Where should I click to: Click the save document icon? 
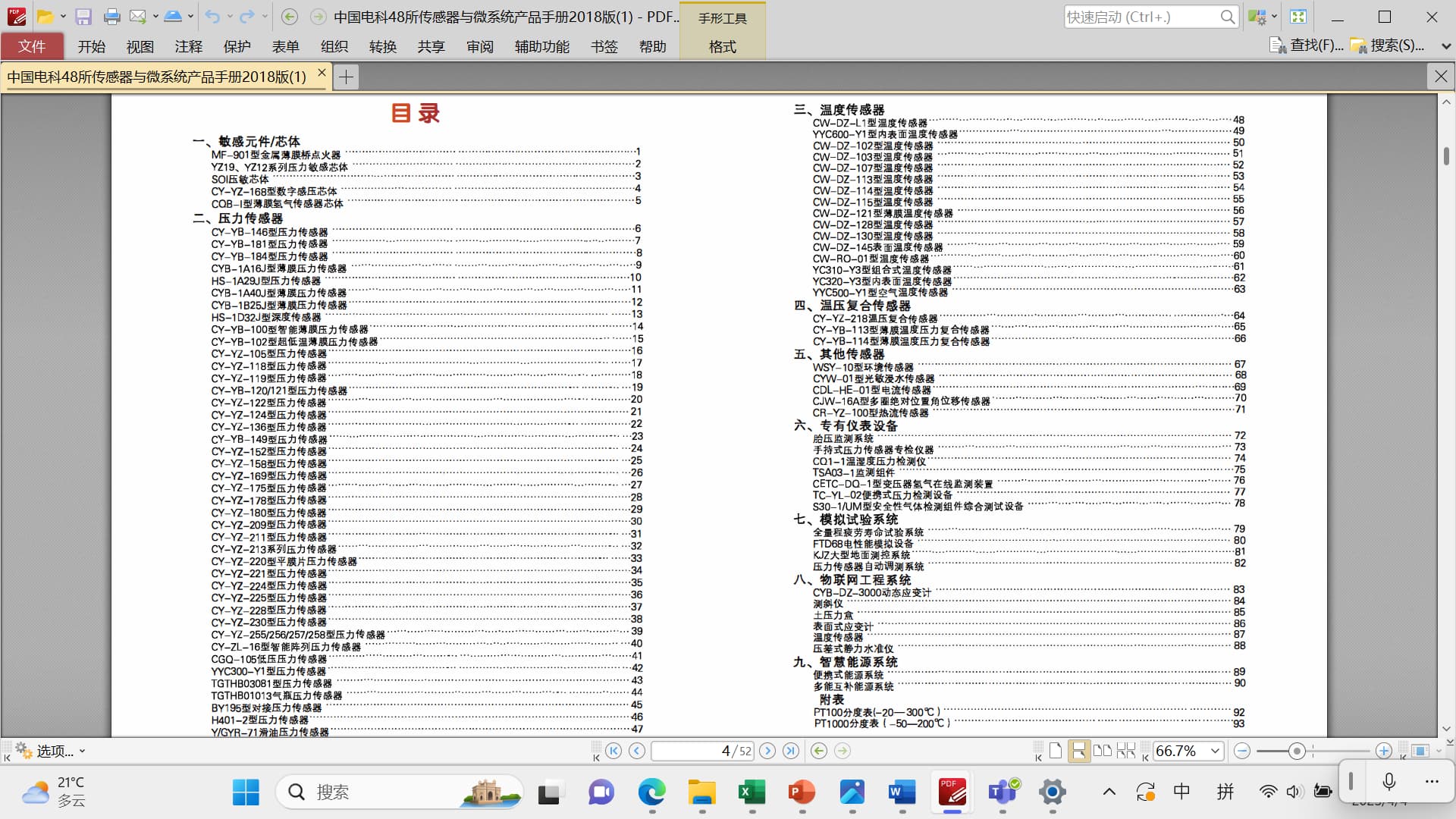pos(83,17)
